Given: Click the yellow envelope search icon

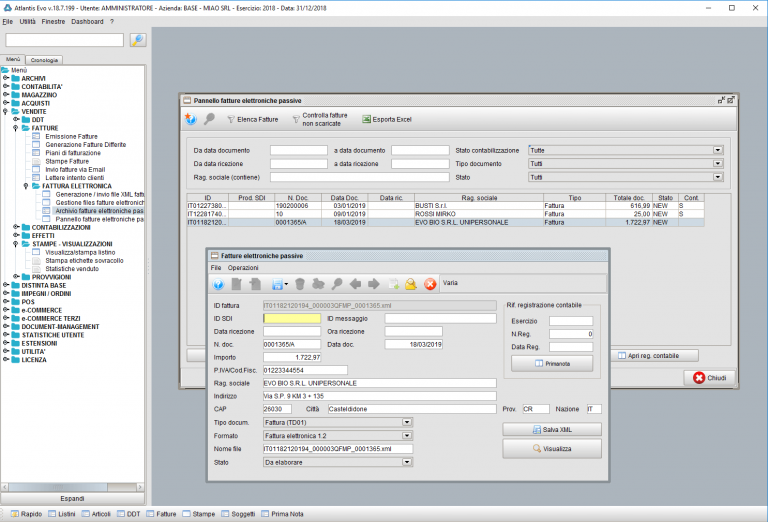Looking at the screenshot, I should click(x=411, y=284).
